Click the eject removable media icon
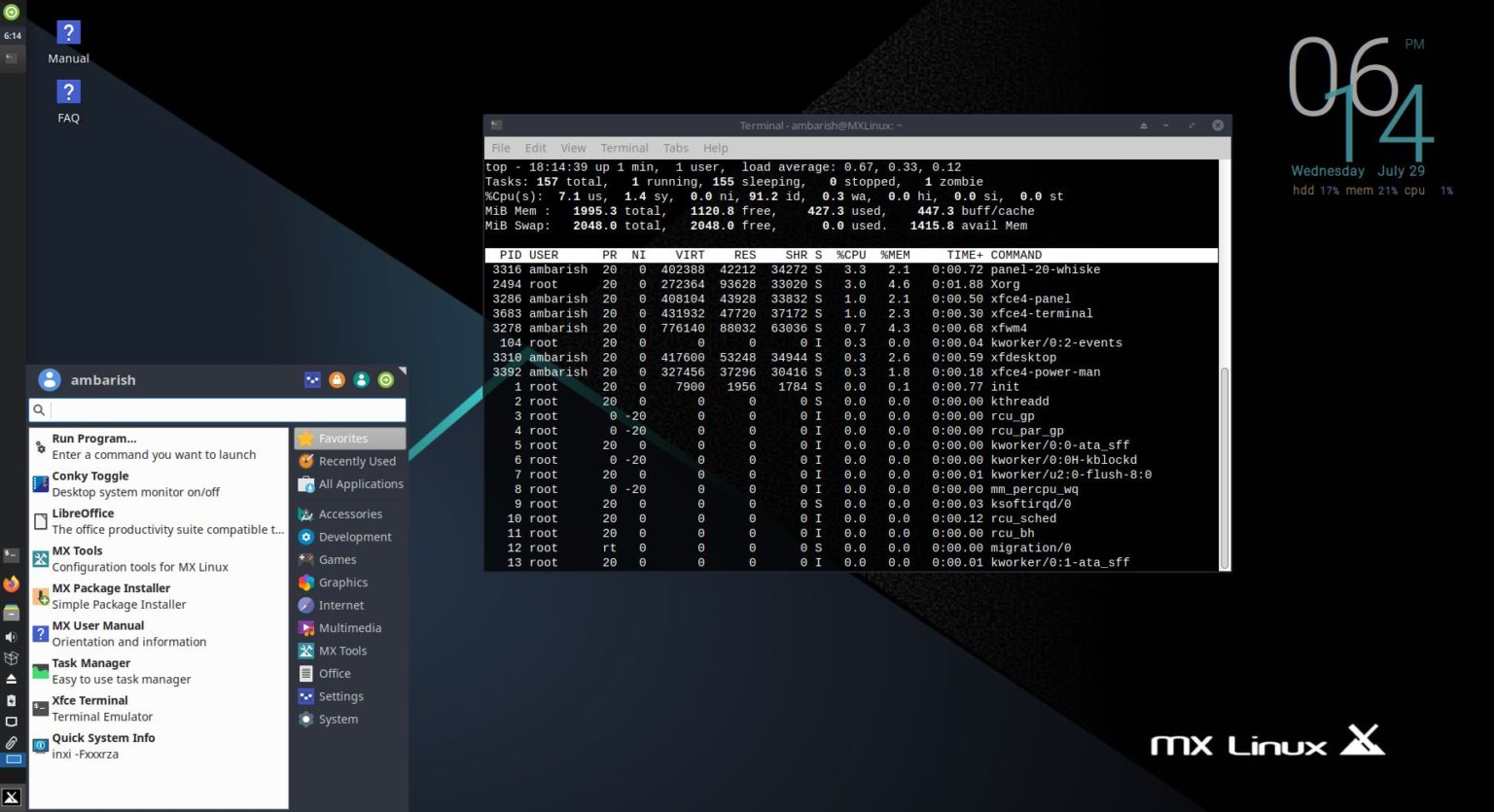The image size is (1494, 812). tap(12, 679)
